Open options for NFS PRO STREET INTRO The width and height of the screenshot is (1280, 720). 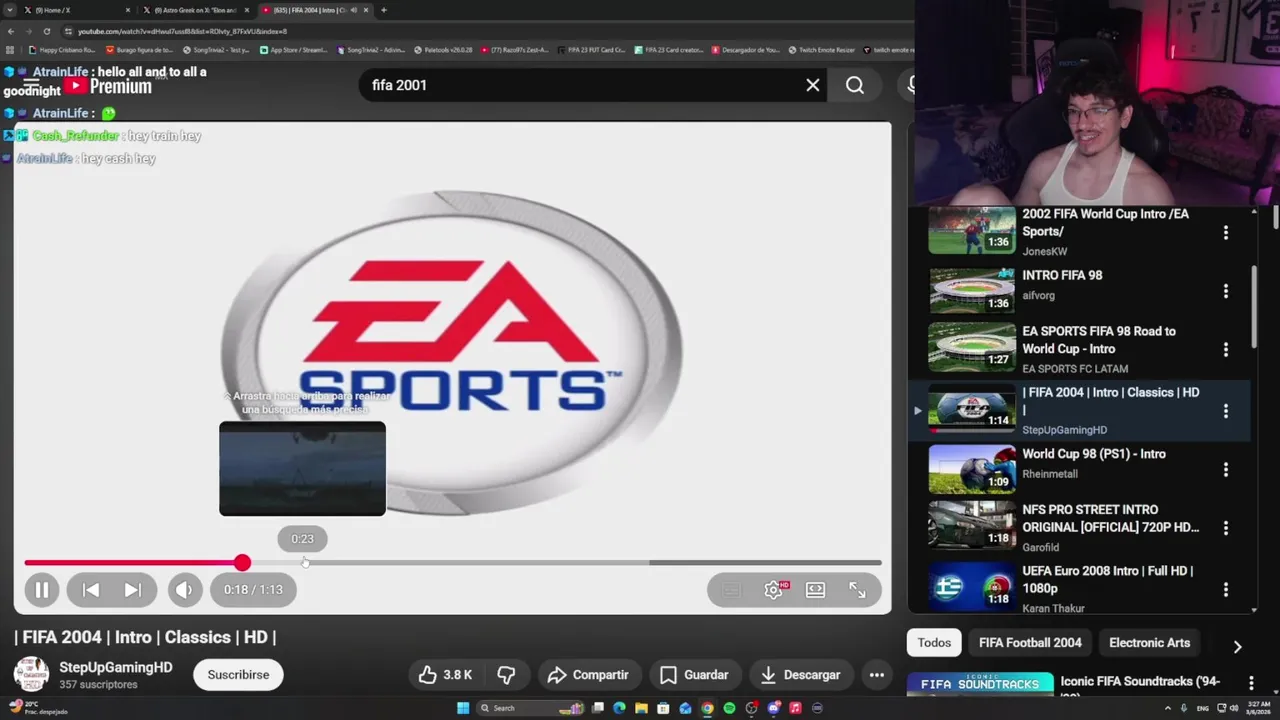[1225, 528]
